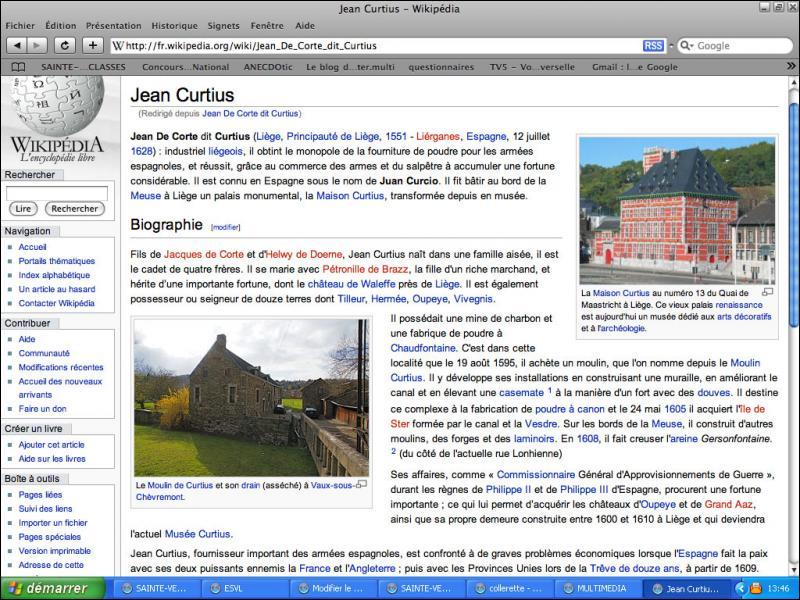Click the orange system tray icon
Viewport: 800px width, 600px height.
pyautogui.click(x=756, y=589)
